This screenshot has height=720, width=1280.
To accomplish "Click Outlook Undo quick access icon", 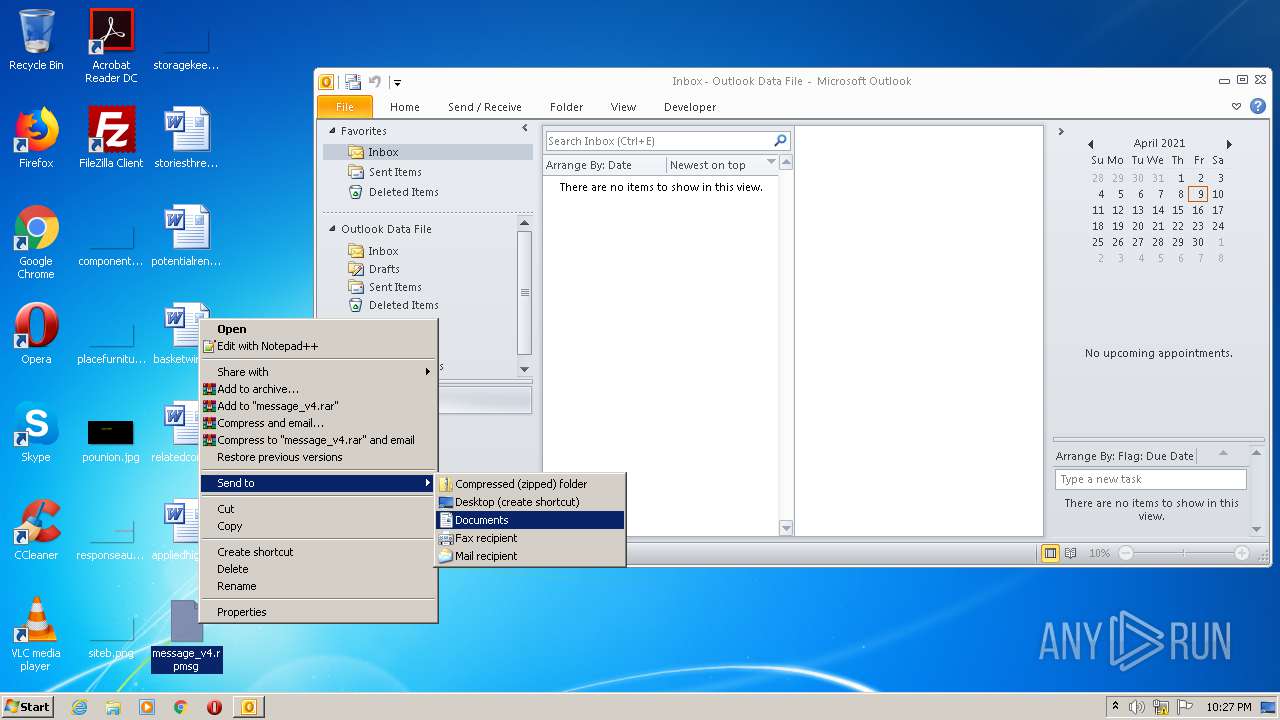I will tap(375, 82).
